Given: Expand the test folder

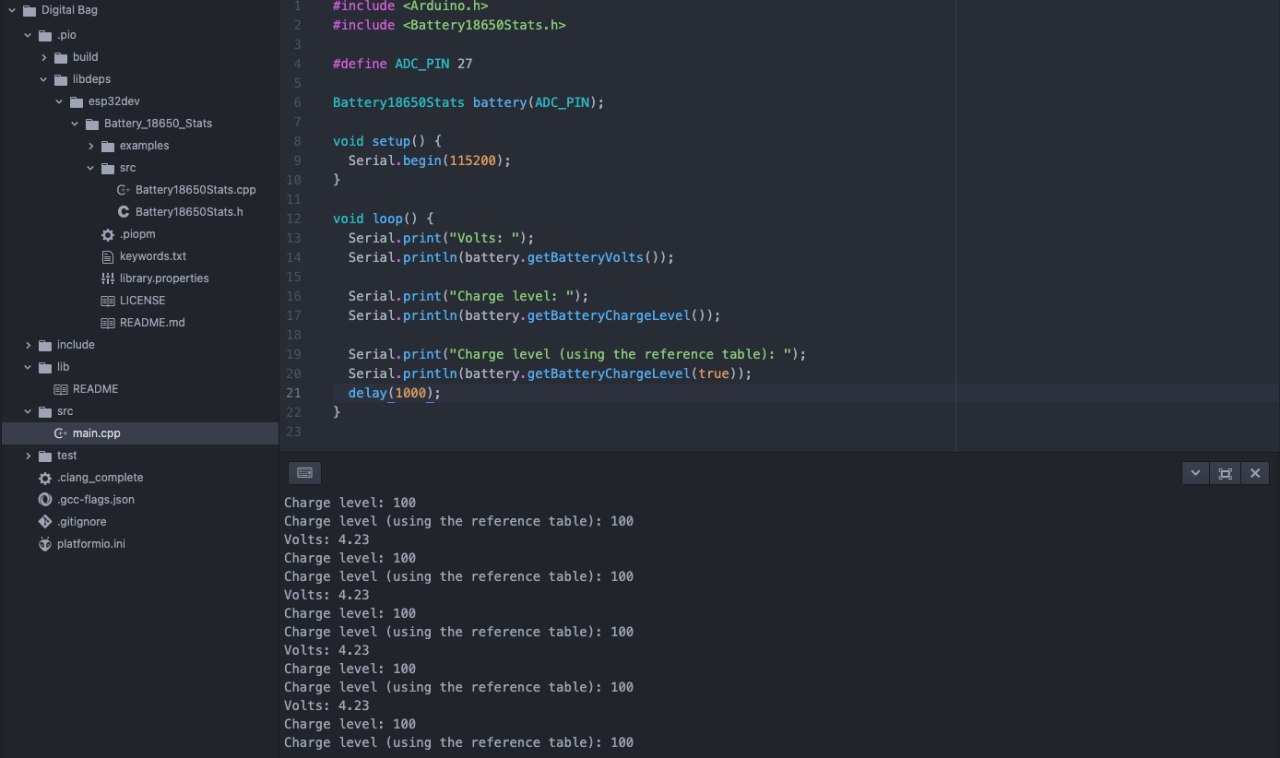Looking at the screenshot, I should pyautogui.click(x=66, y=456).
